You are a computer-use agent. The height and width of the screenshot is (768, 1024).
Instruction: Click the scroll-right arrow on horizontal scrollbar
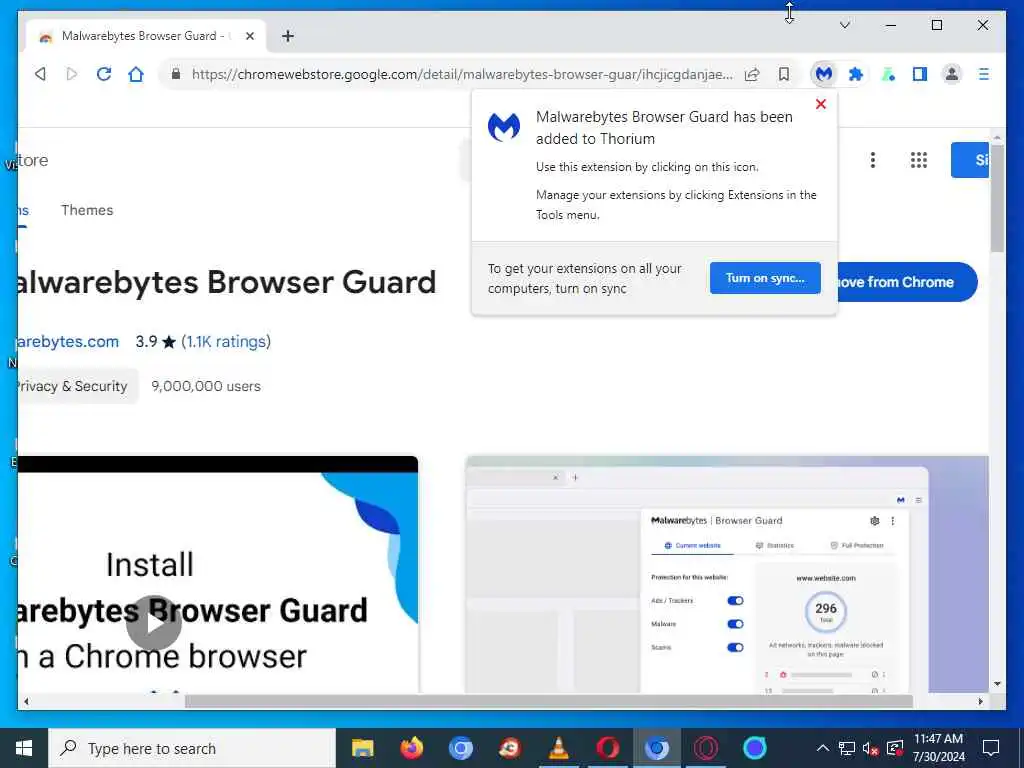pos(980,701)
